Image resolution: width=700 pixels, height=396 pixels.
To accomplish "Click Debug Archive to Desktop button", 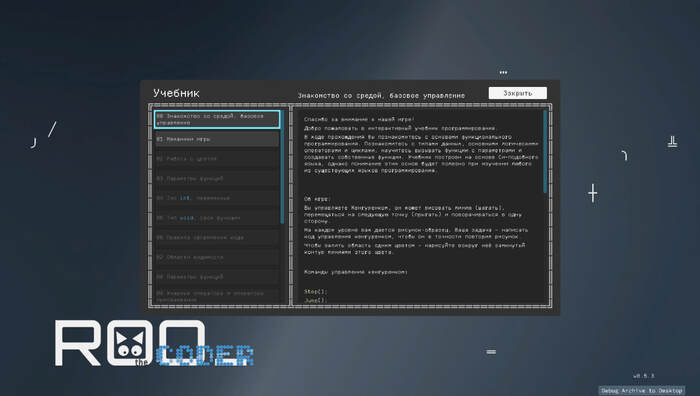I will (x=642, y=391).
